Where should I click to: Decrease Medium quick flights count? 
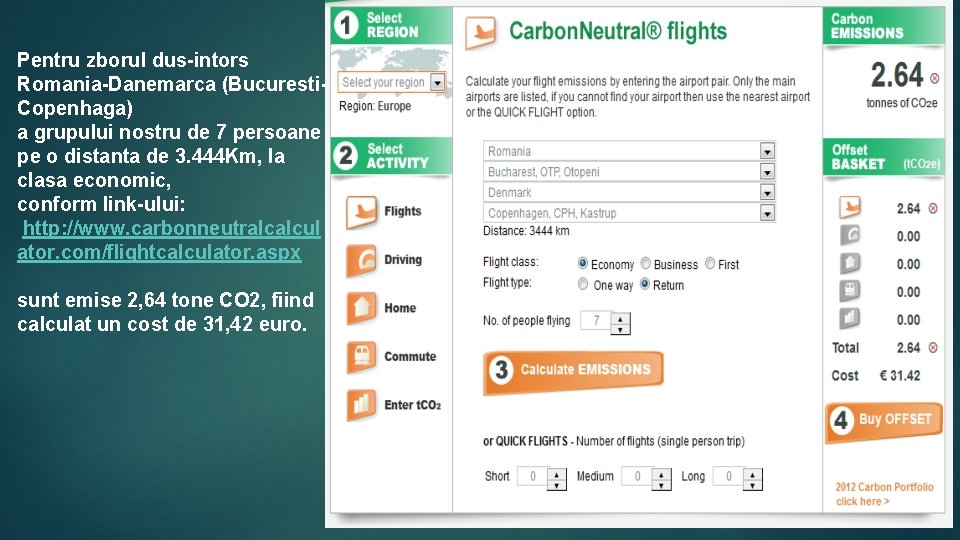coord(661,485)
